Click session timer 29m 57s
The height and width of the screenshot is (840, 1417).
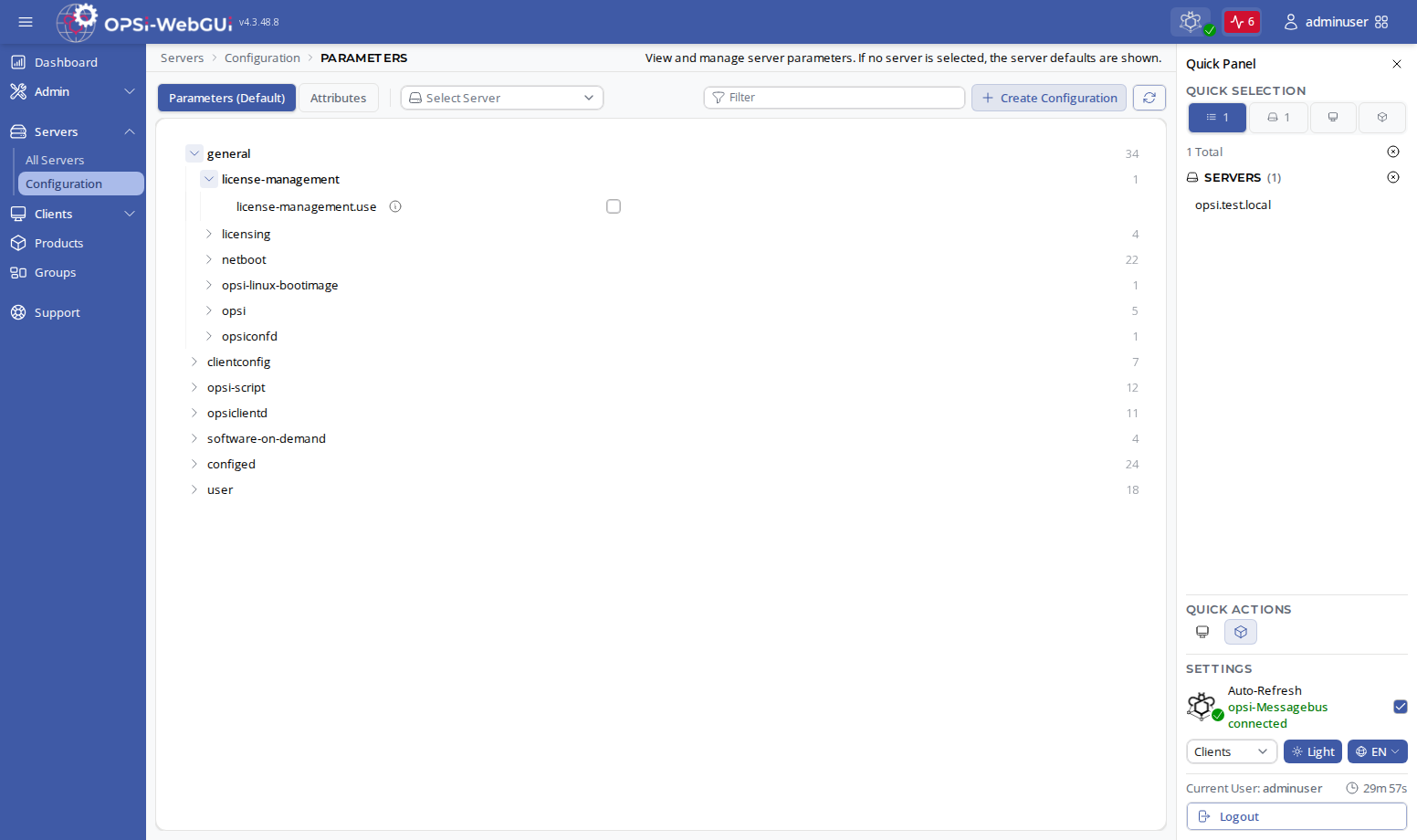(1376, 788)
